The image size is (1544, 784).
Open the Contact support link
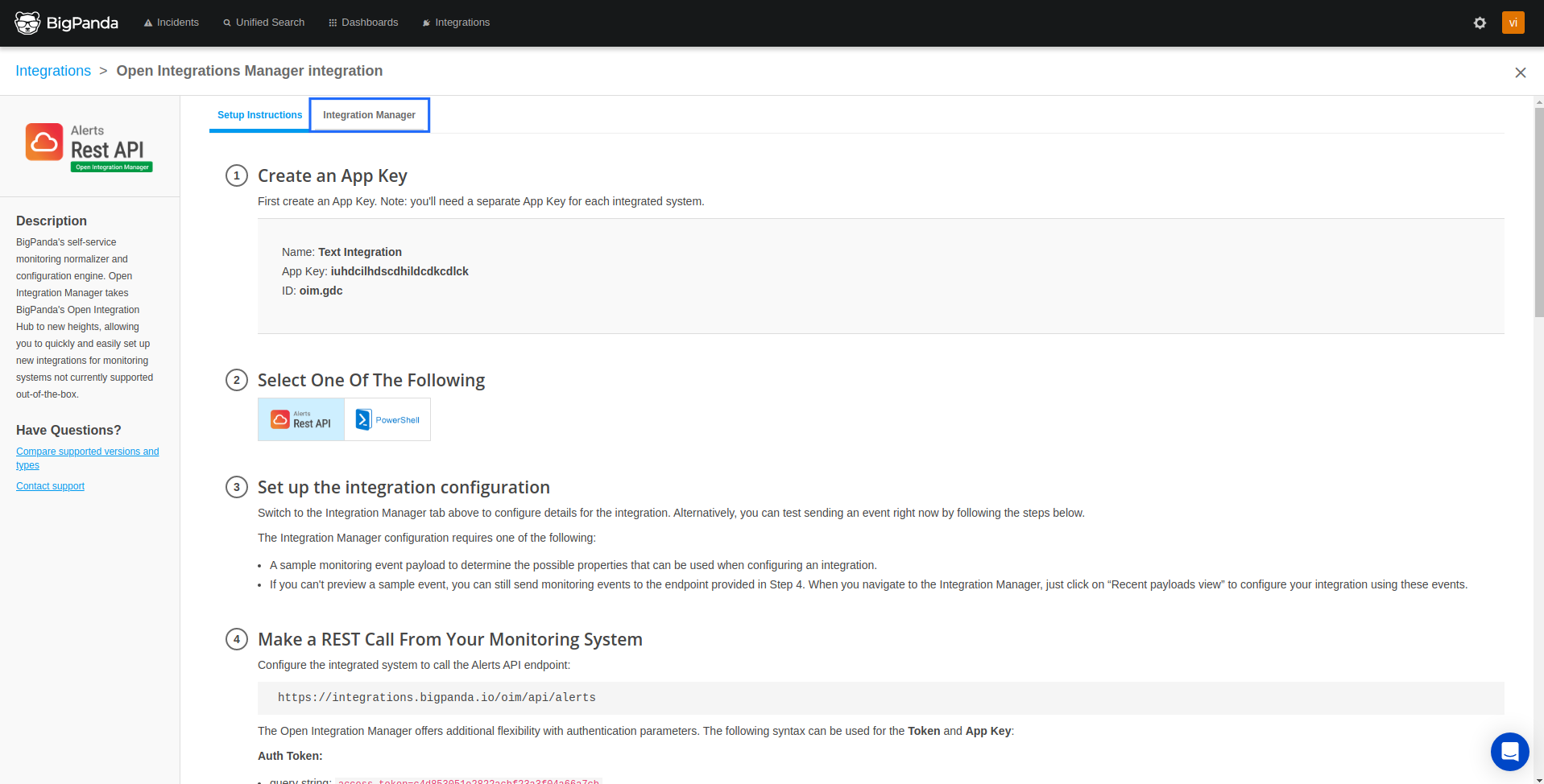pos(50,485)
